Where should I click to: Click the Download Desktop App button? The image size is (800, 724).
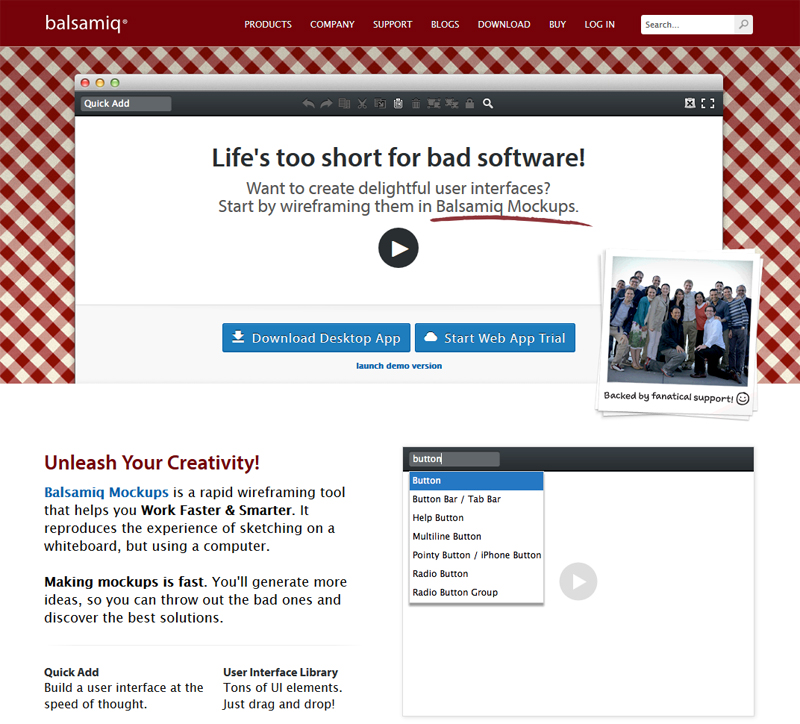click(x=316, y=338)
